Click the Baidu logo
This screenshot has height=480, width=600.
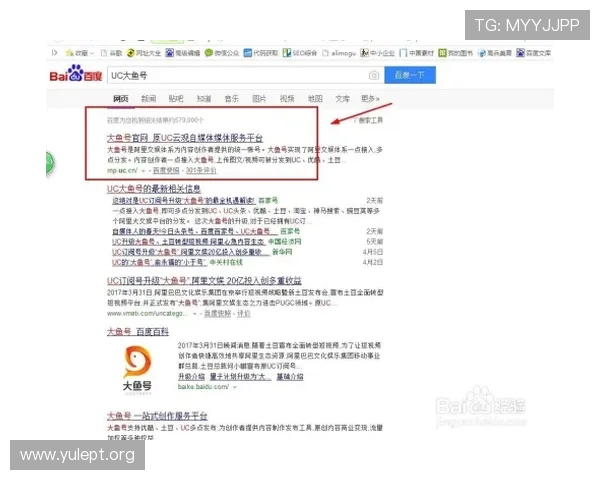coord(76,74)
